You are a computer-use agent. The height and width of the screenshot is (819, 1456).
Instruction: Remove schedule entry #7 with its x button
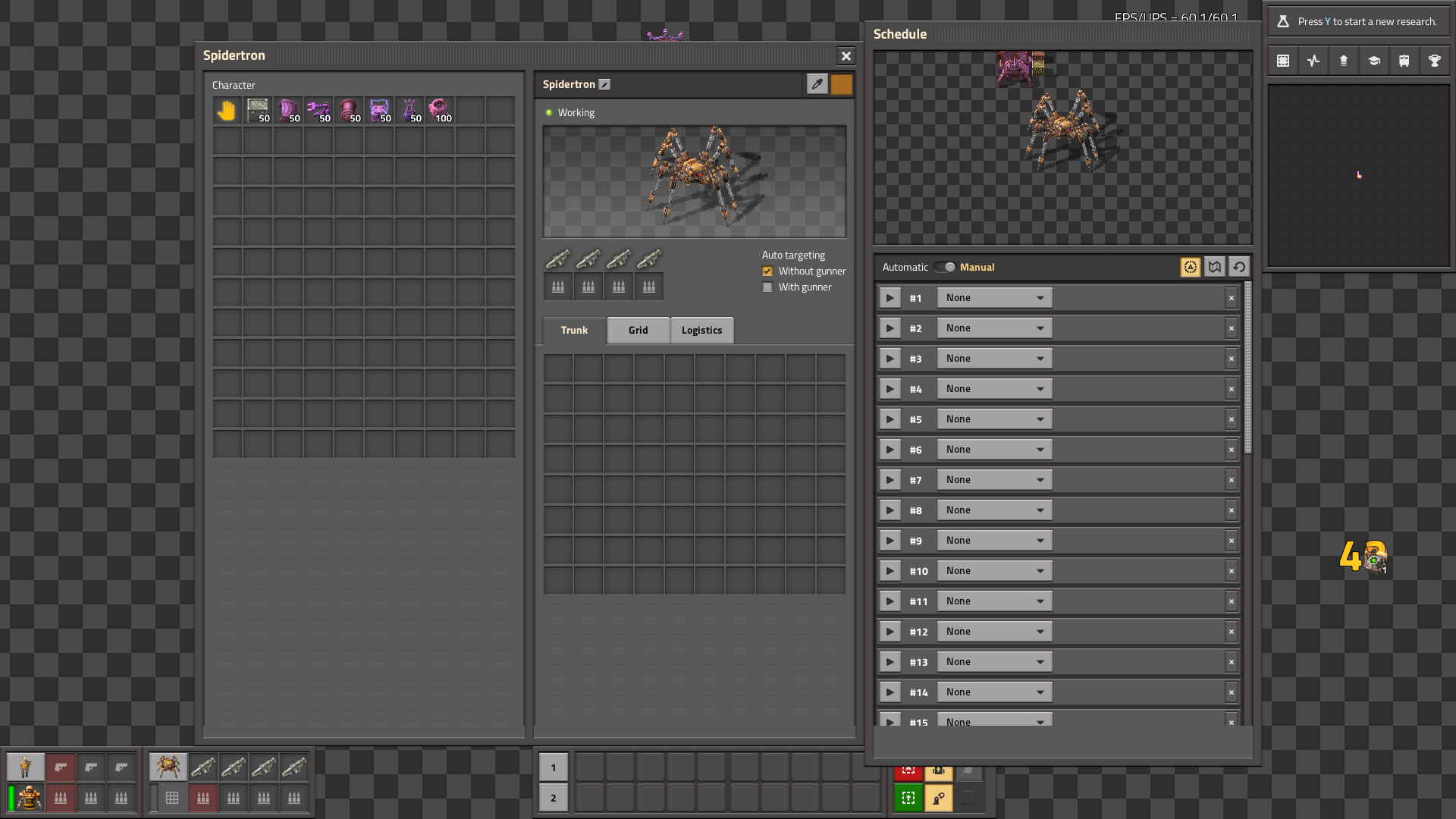pos(1232,480)
